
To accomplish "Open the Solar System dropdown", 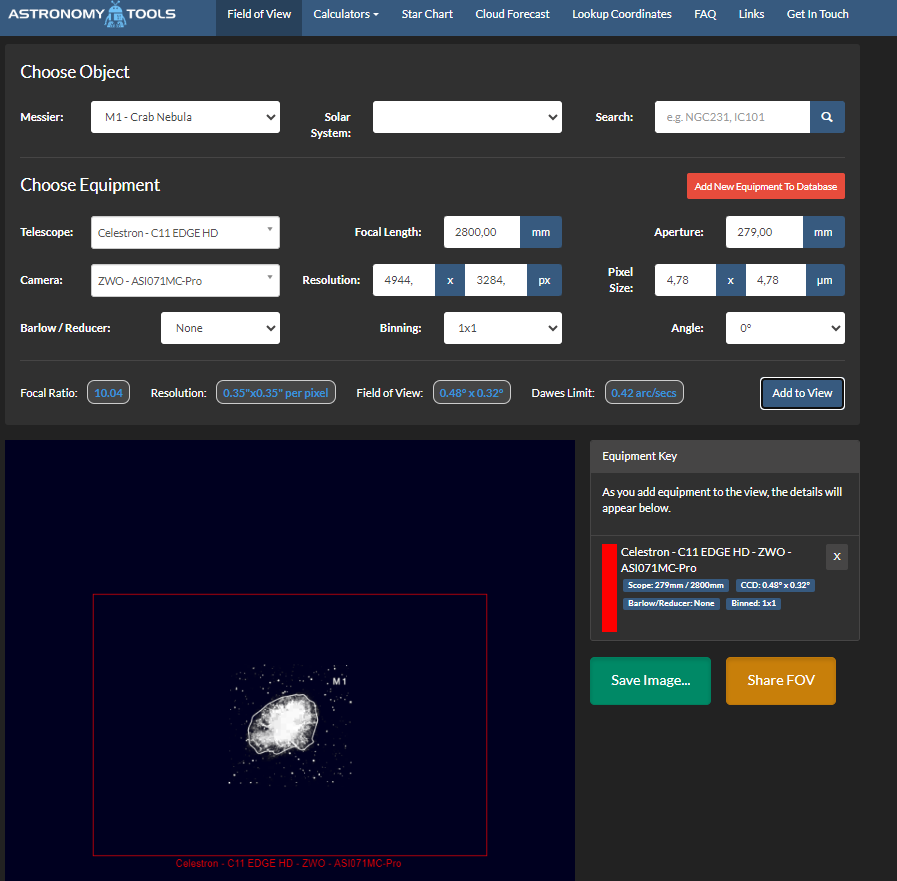I will (467, 117).
